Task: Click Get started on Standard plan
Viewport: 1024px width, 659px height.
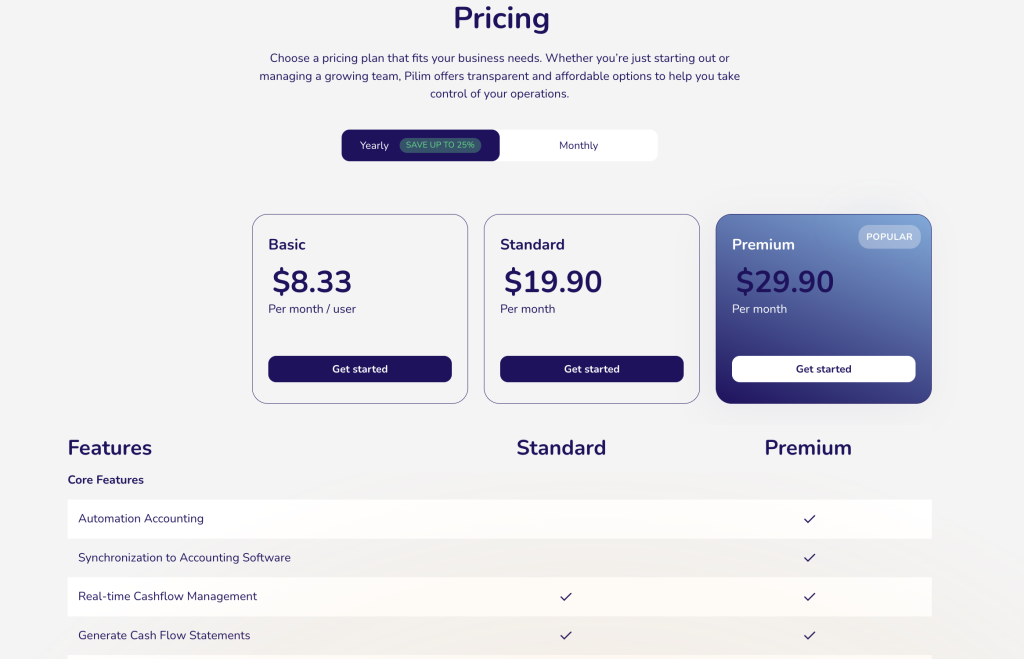Action: point(592,369)
